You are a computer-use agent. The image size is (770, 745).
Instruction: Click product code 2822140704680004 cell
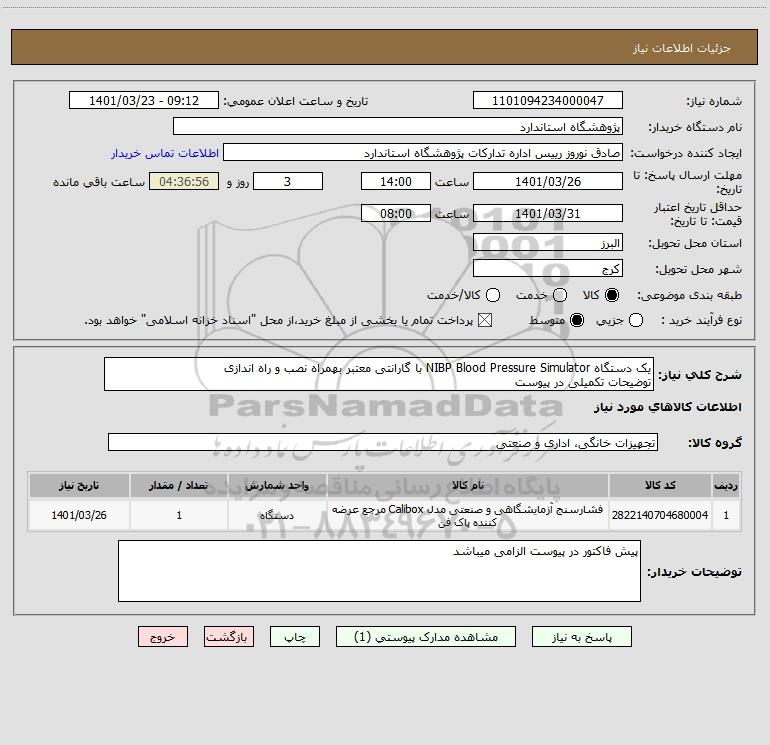point(660,515)
